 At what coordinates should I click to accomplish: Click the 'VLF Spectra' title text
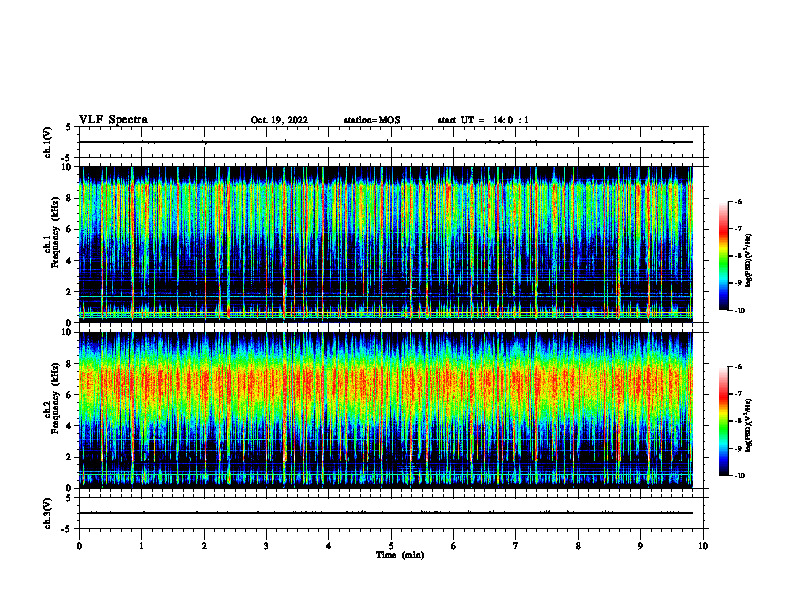click(x=113, y=120)
